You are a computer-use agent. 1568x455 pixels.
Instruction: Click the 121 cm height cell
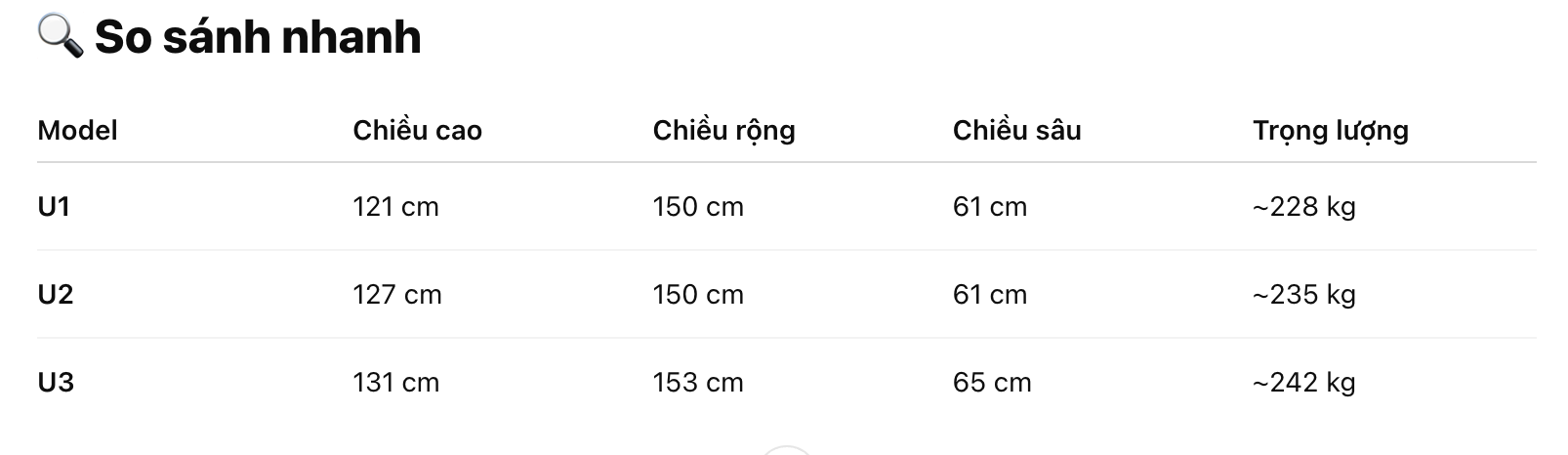click(x=396, y=207)
